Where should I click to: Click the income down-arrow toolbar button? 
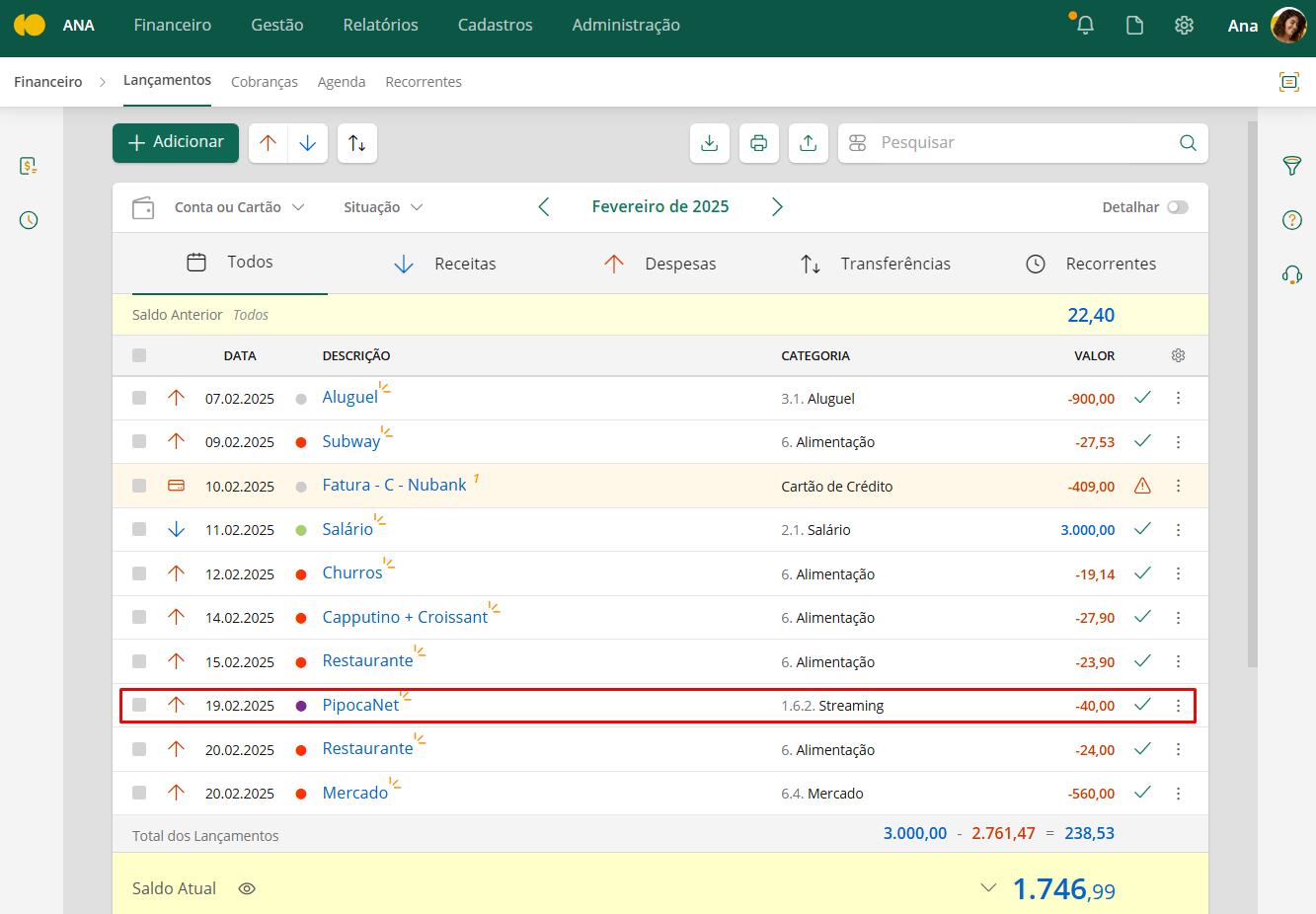coord(308,143)
